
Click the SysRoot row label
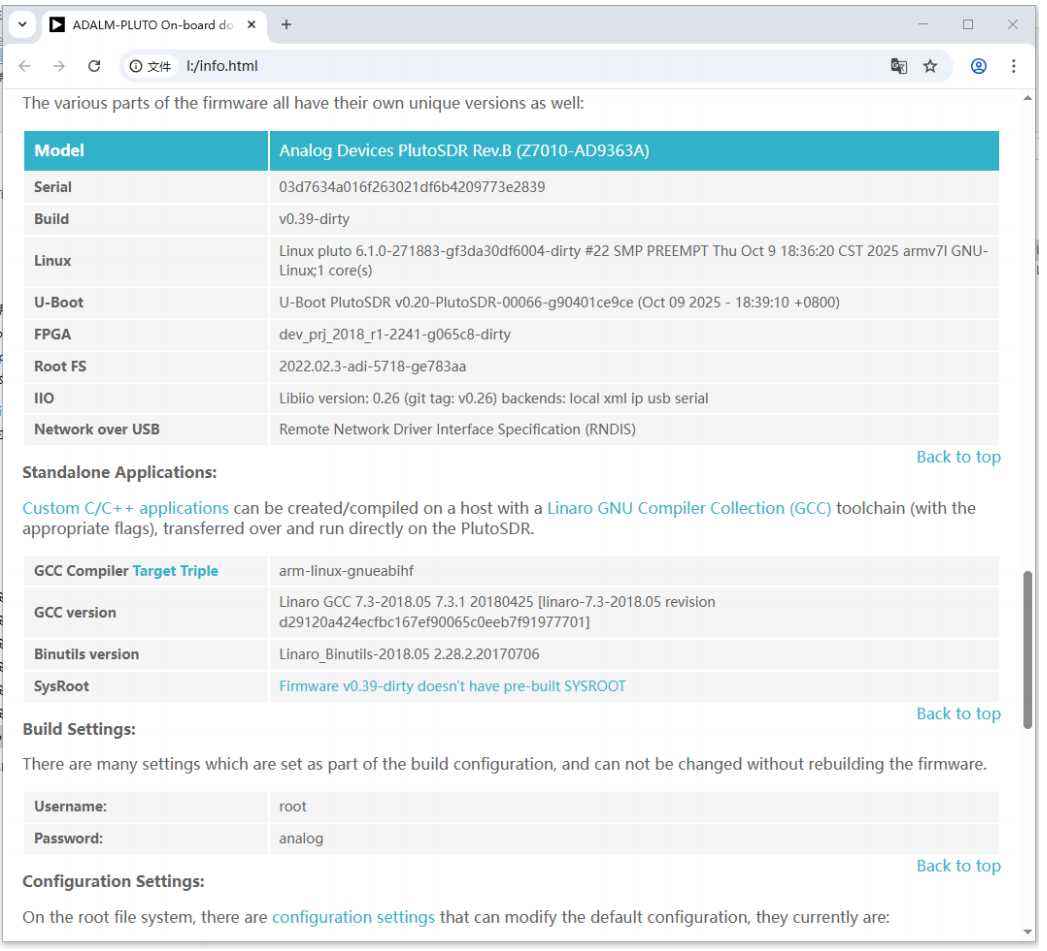pyautogui.click(x=61, y=687)
